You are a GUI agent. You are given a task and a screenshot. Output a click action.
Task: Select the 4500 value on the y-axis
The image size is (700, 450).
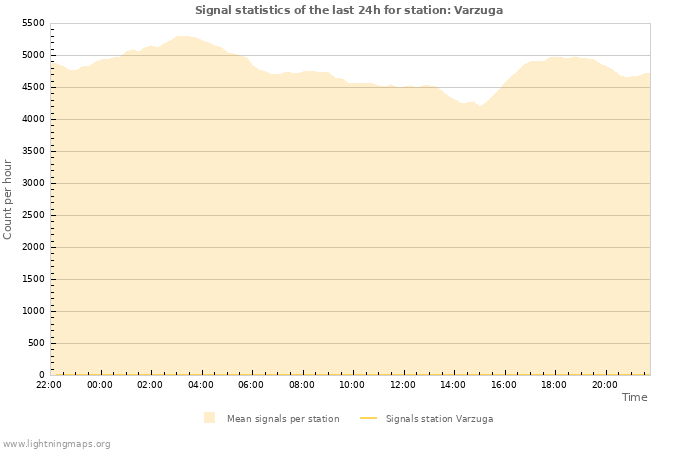click(x=33, y=87)
